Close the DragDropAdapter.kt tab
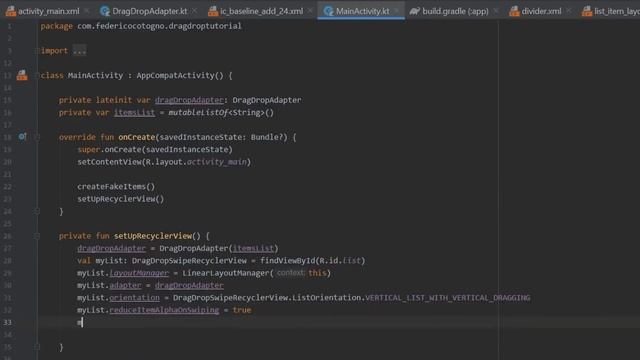The width and height of the screenshot is (640, 360). [x=194, y=11]
